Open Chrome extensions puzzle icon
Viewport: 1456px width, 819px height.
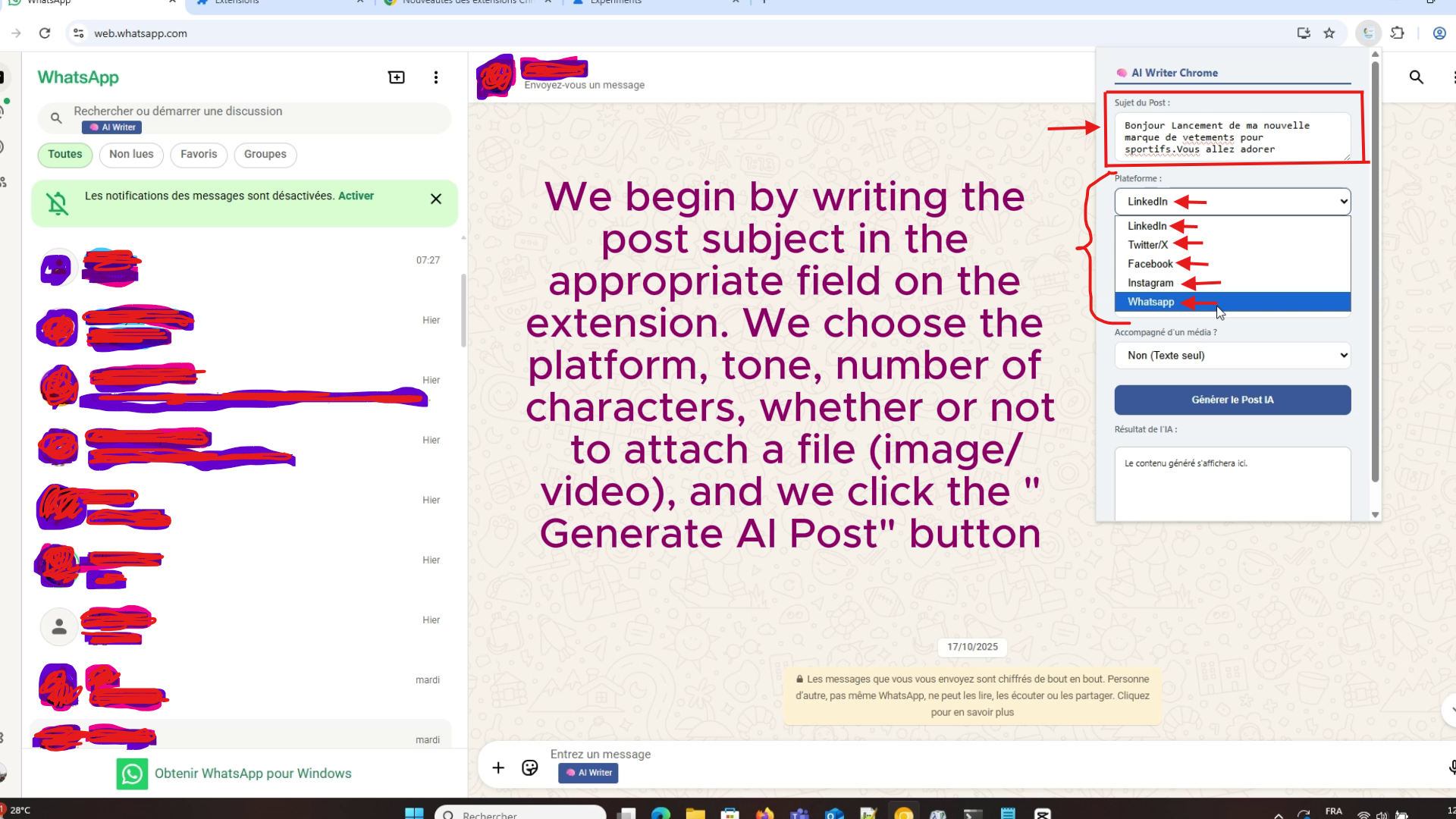click(1397, 33)
